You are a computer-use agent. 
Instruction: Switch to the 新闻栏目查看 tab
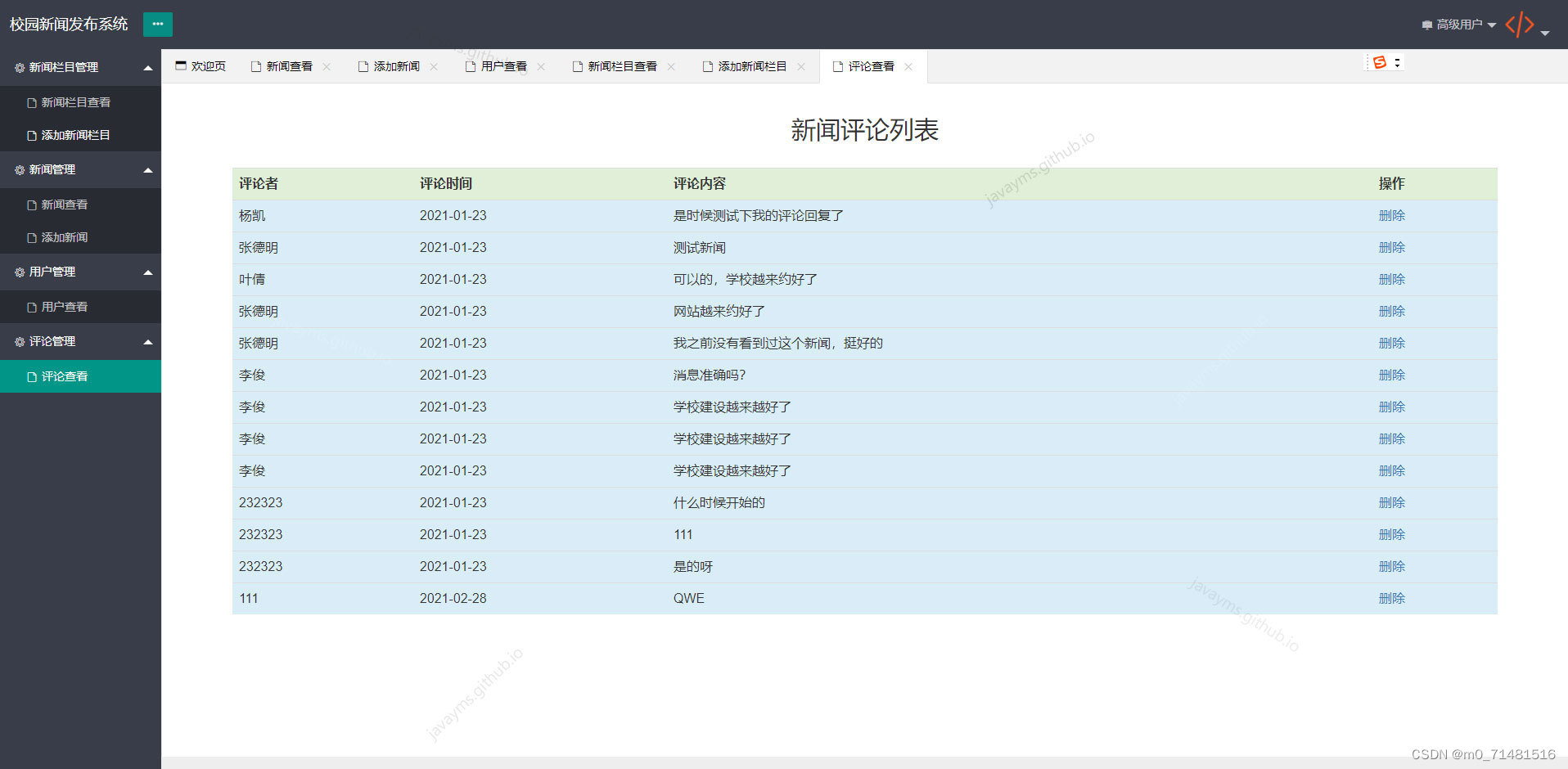tap(620, 65)
